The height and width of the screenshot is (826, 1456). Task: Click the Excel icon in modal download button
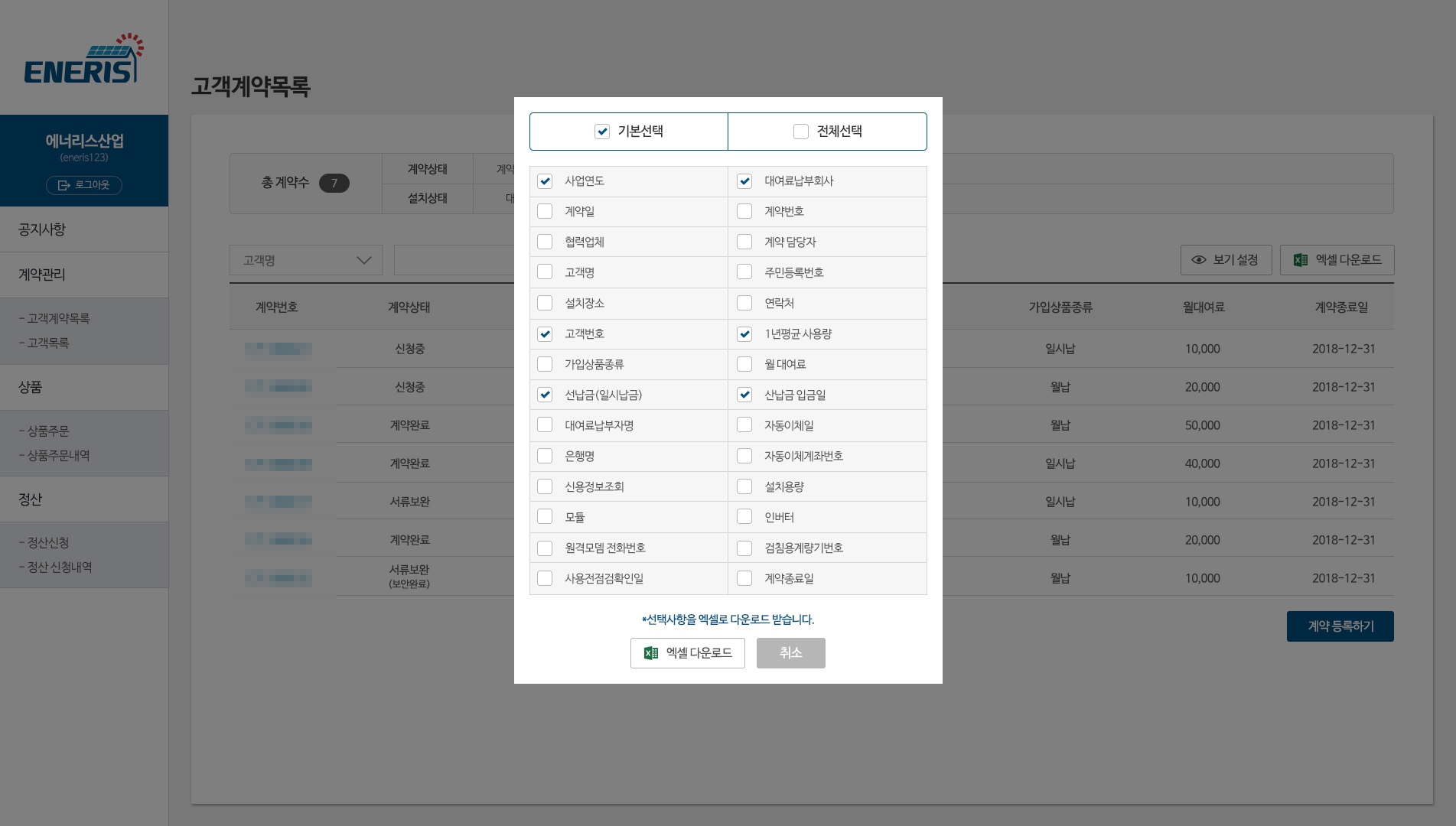(x=651, y=653)
